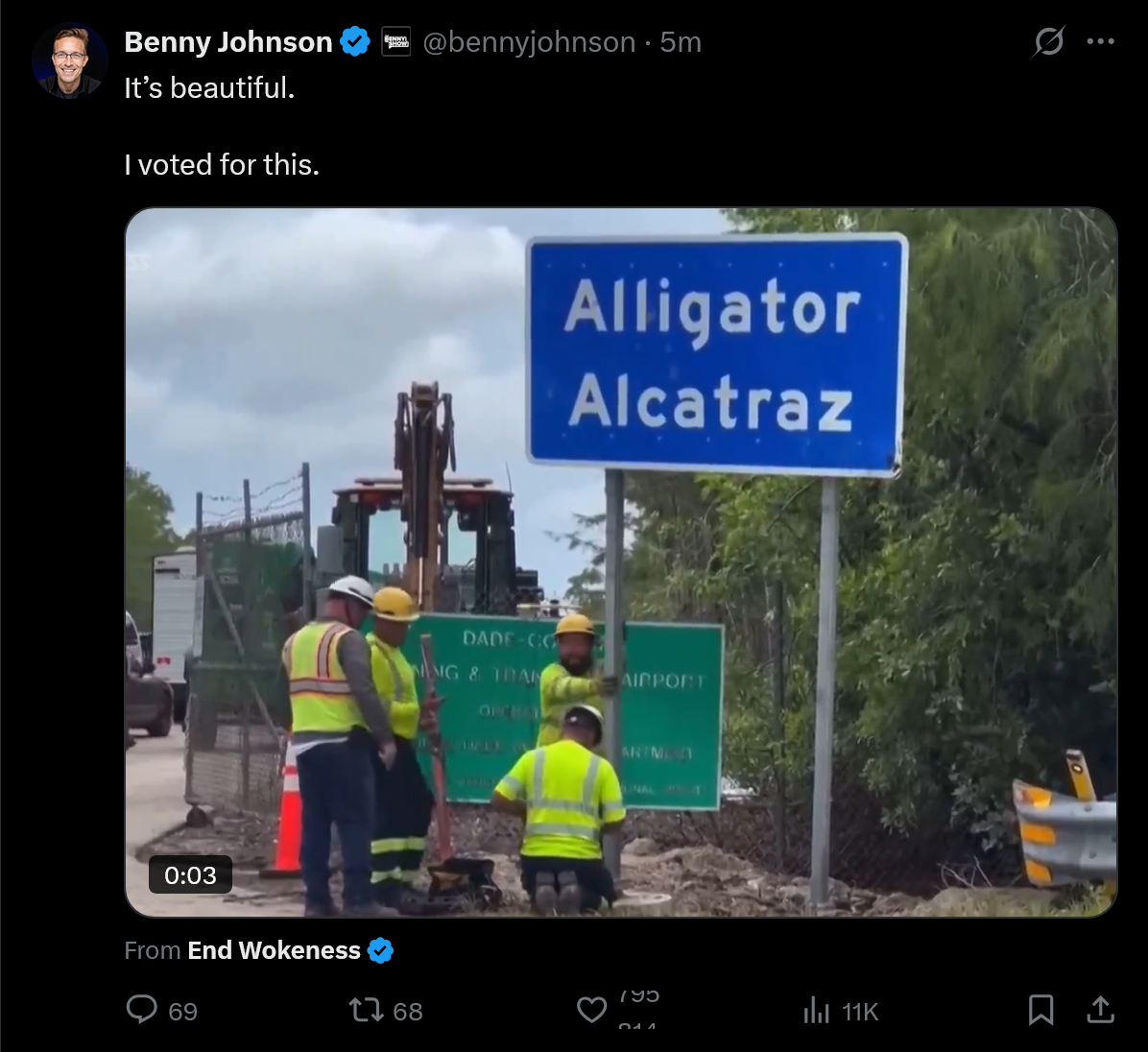View post analytics showing 11K views

(x=841, y=1011)
